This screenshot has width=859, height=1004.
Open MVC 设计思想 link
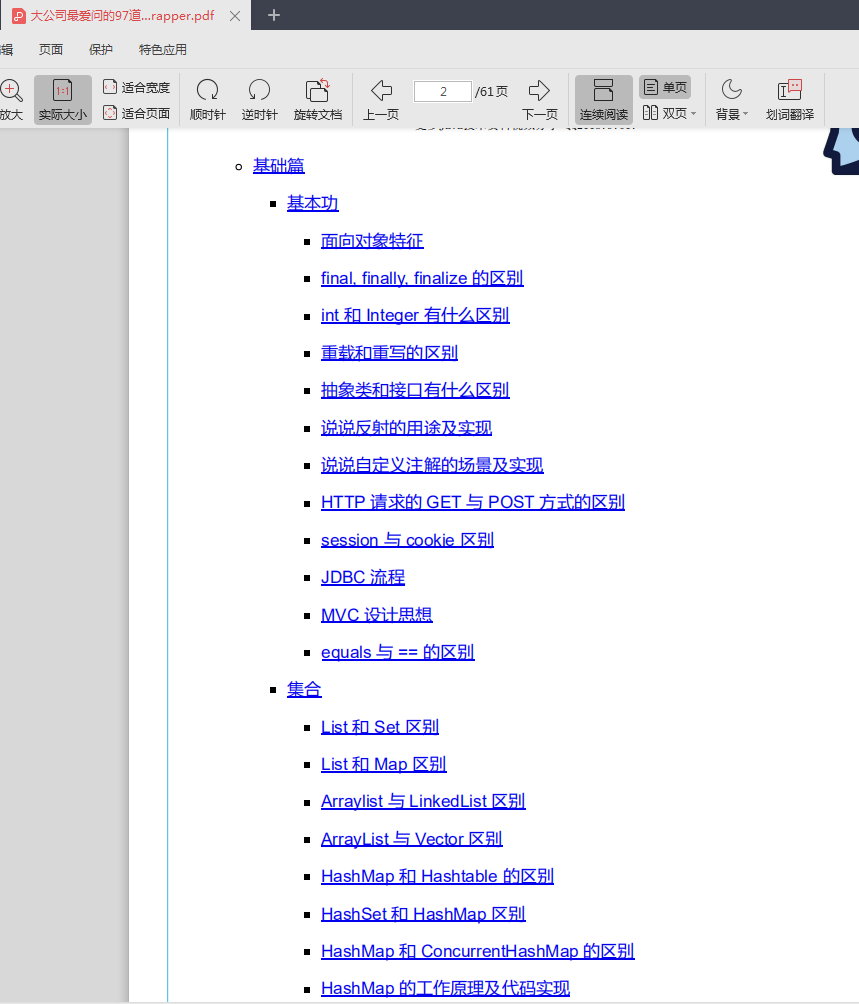click(376, 615)
